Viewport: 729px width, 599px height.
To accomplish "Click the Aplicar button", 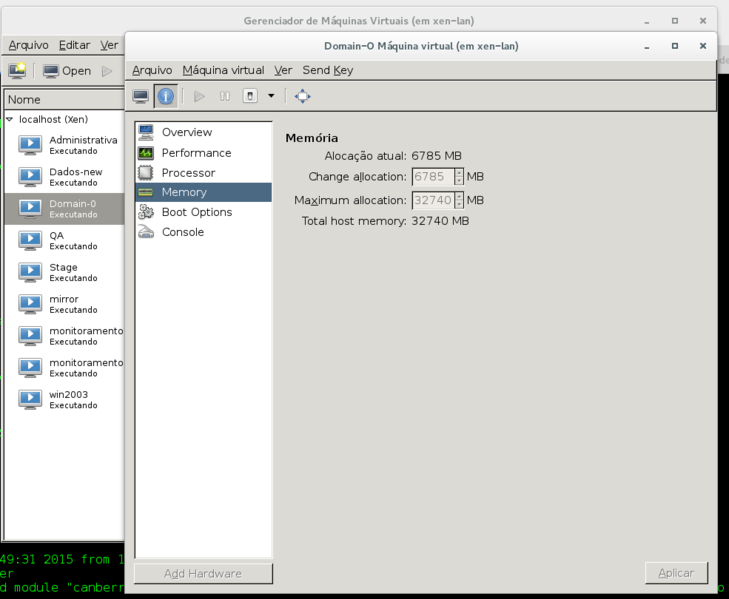I will [x=676, y=573].
